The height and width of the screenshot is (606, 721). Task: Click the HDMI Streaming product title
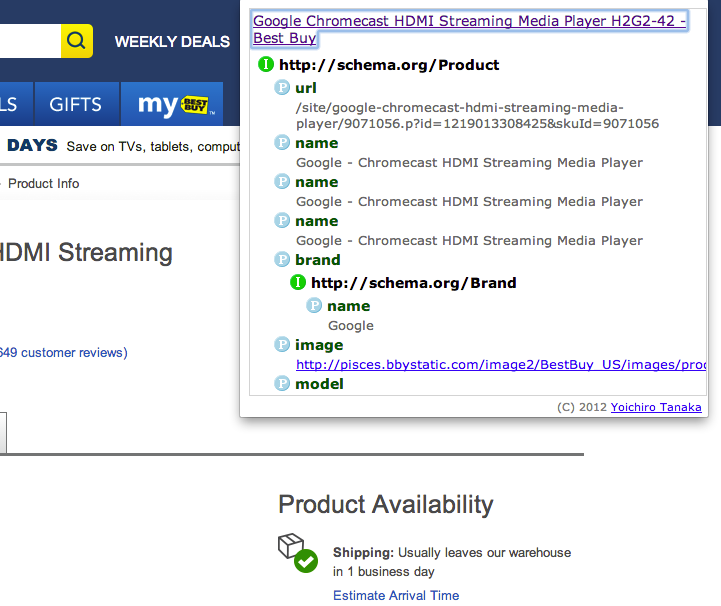(86, 252)
